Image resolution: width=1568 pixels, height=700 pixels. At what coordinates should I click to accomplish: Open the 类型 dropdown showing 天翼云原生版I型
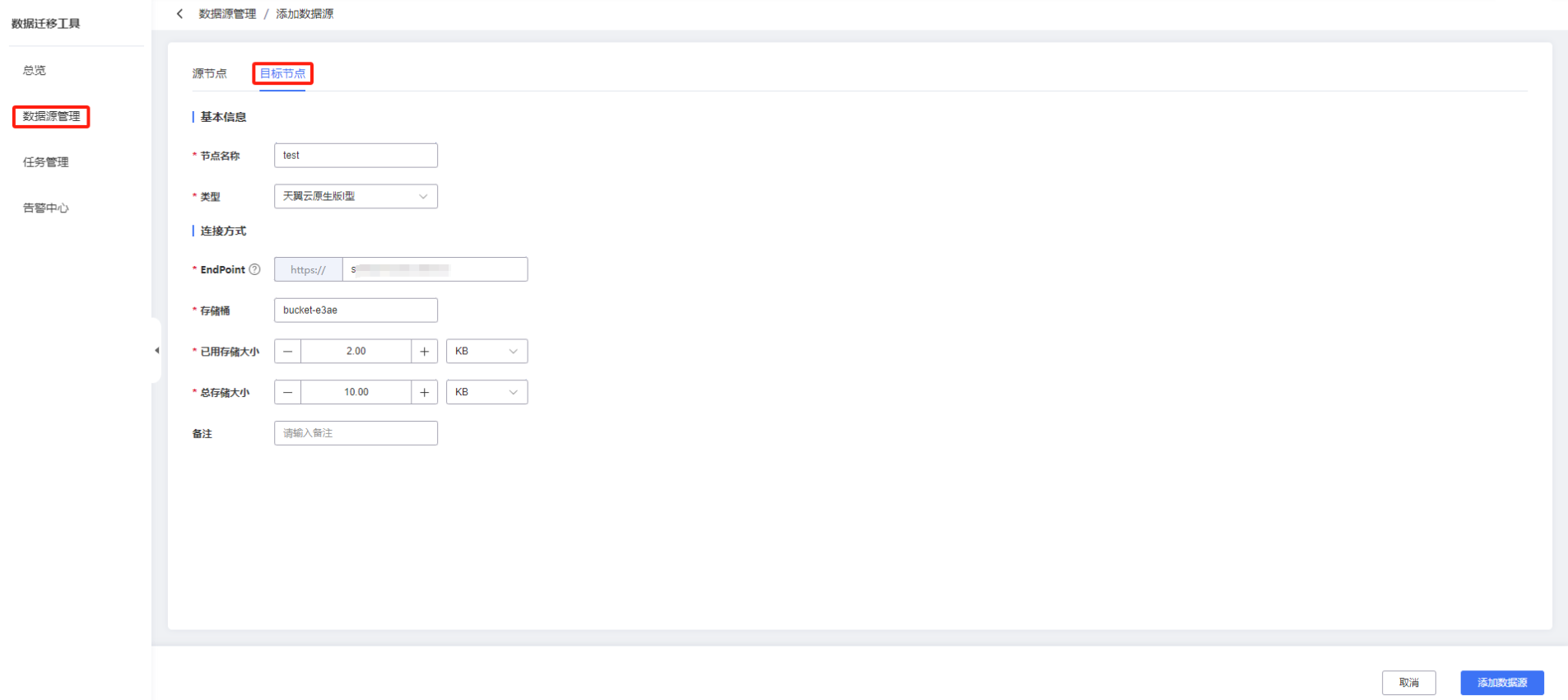coord(356,196)
